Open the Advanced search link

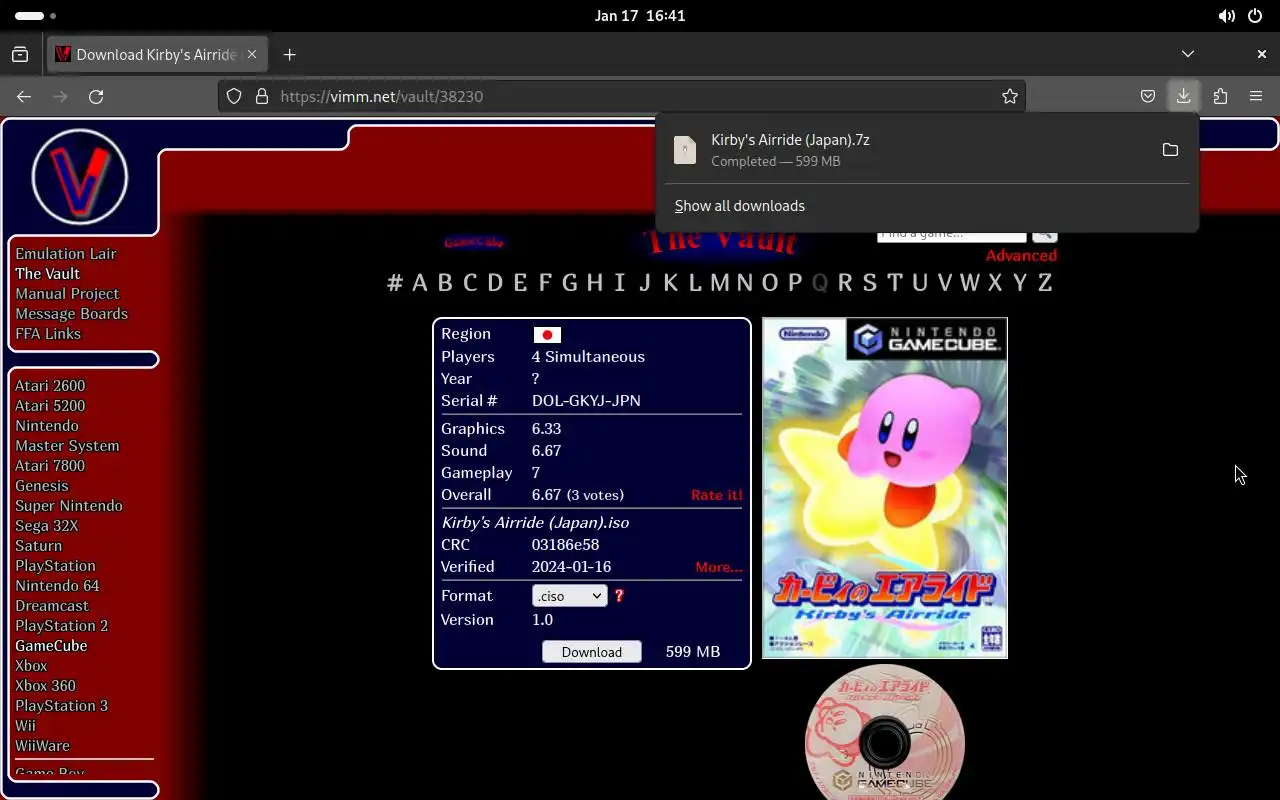tap(1021, 255)
